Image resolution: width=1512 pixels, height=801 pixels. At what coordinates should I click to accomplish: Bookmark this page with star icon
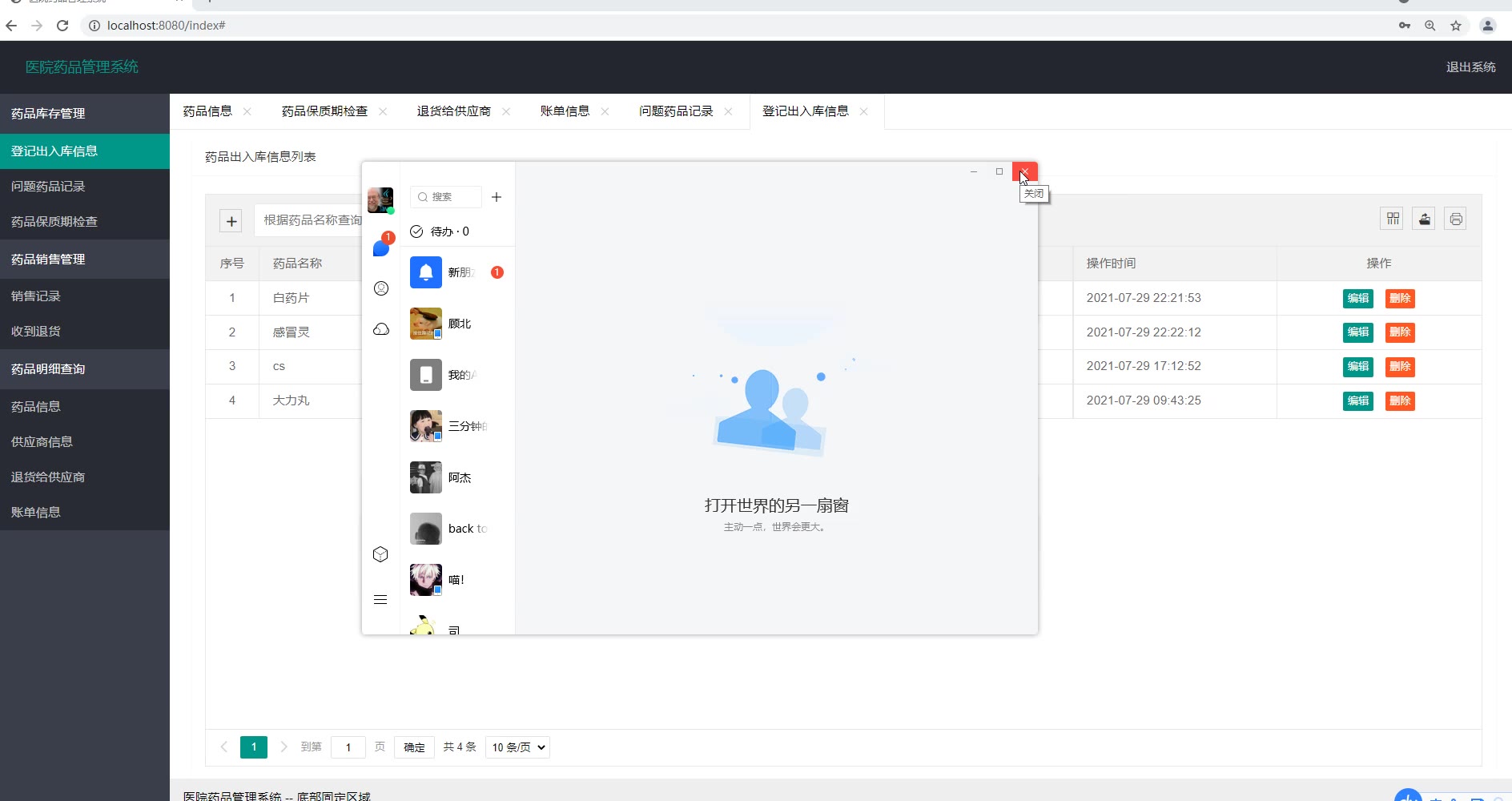coord(1456,26)
